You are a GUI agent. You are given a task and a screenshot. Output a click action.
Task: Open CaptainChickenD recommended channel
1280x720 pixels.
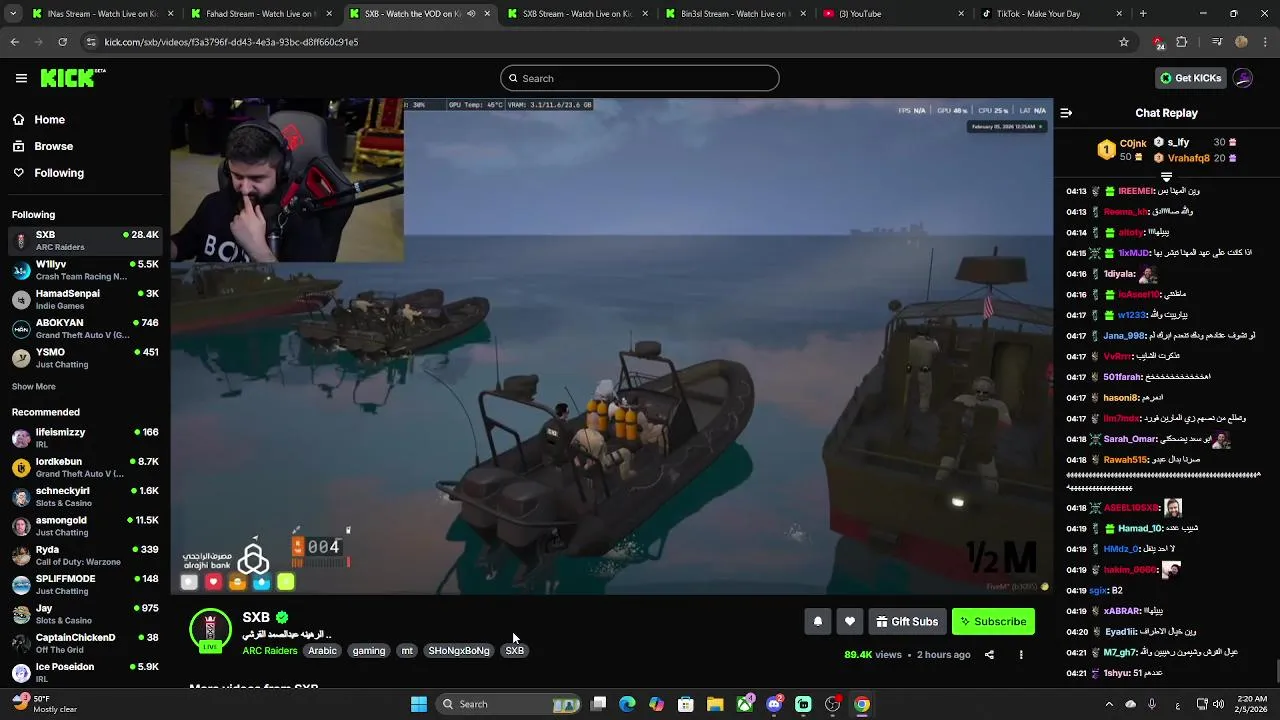tap(85, 643)
